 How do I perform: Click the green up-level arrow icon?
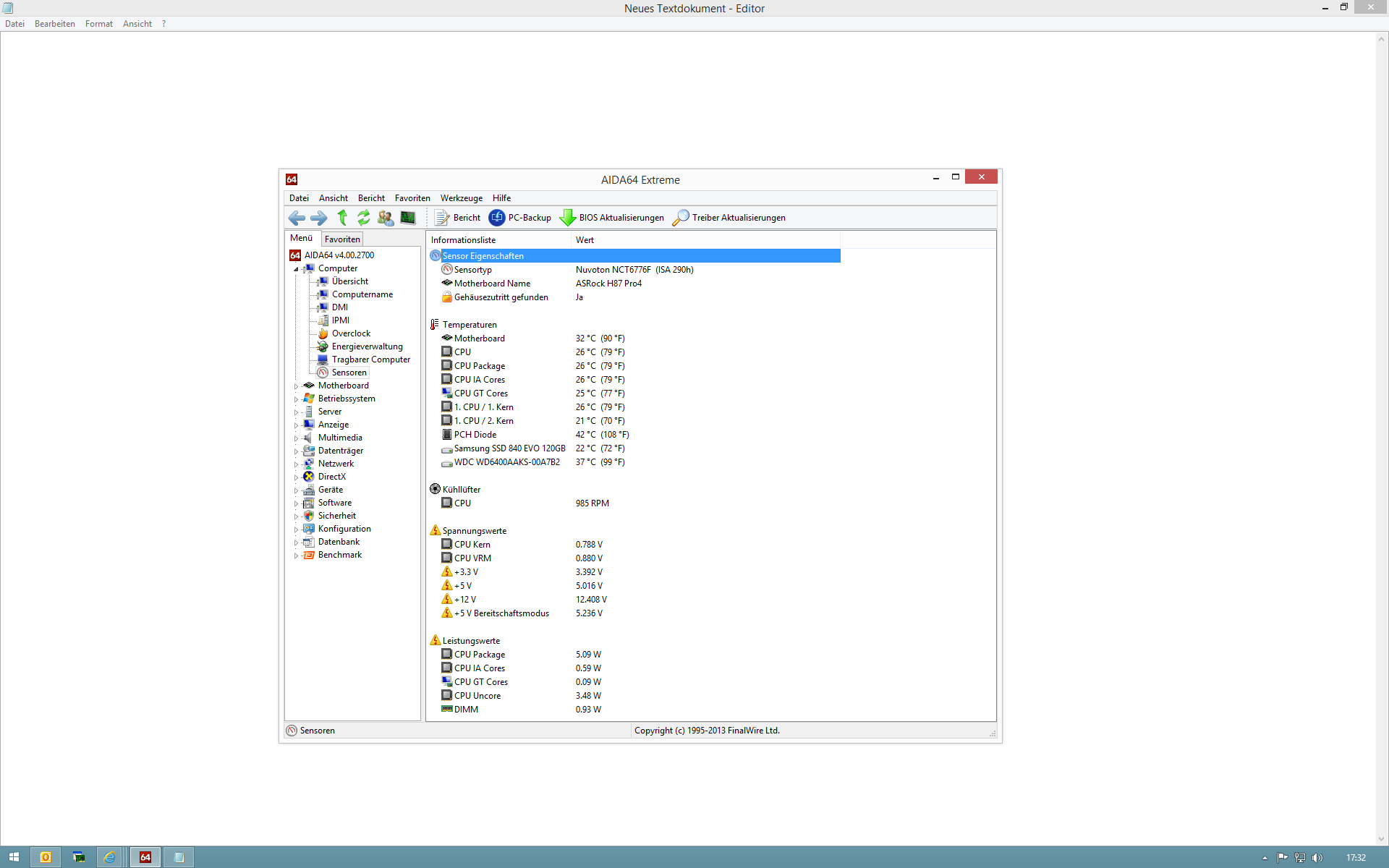(x=342, y=218)
